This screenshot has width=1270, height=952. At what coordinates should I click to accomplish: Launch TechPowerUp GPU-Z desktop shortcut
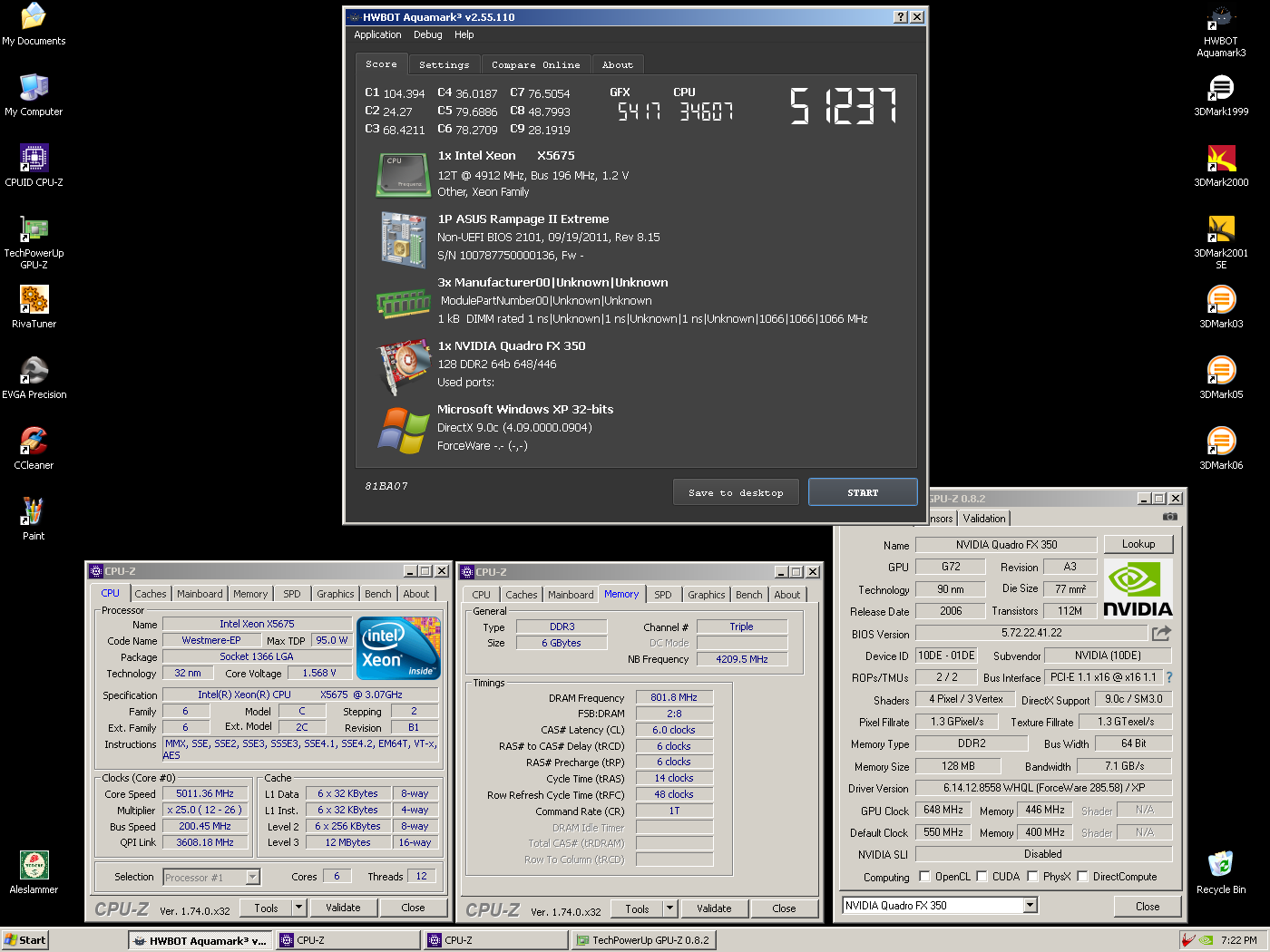coord(34,242)
